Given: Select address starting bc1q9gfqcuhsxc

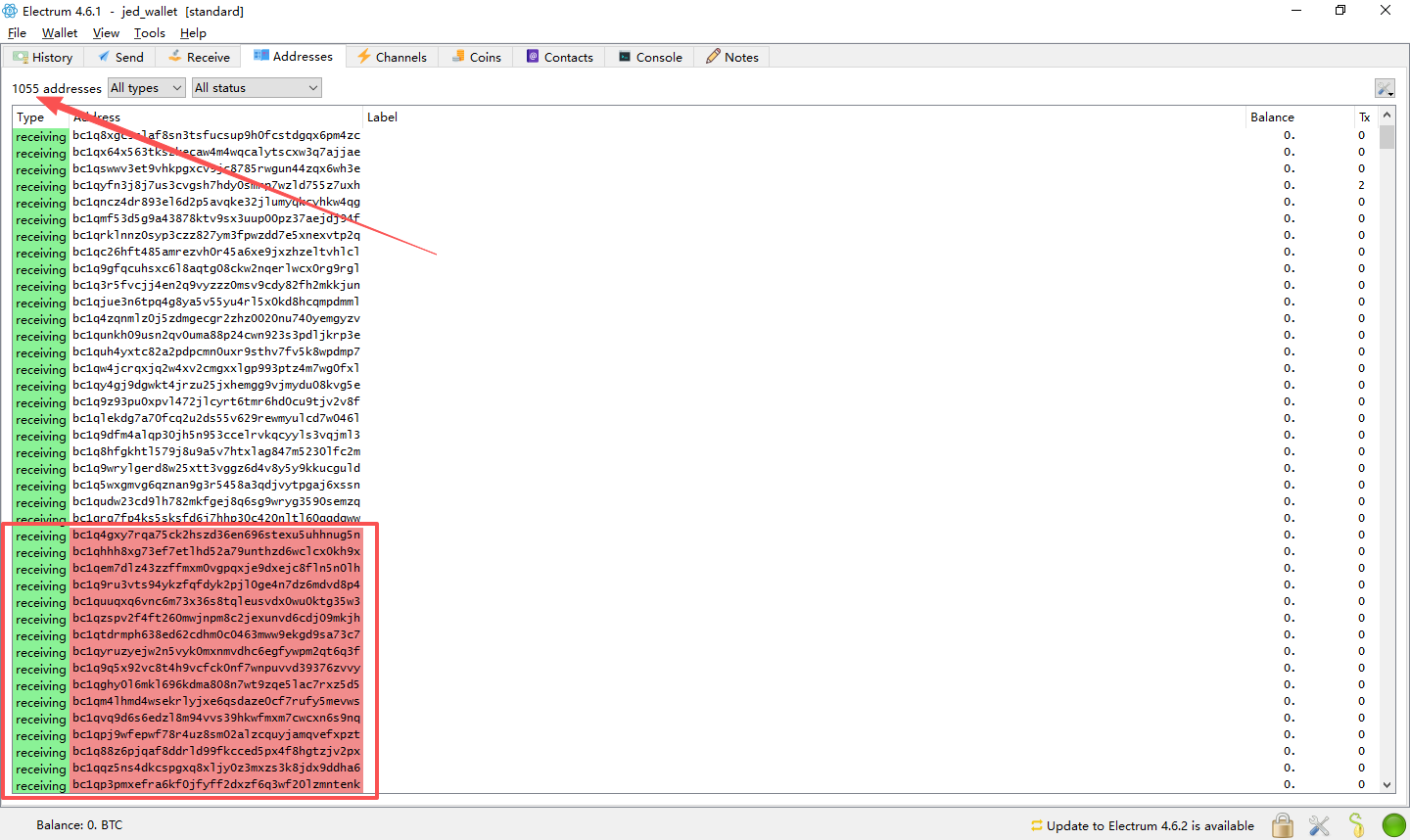Looking at the screenshot, I should pyautogui.click(x=216, y=268).
